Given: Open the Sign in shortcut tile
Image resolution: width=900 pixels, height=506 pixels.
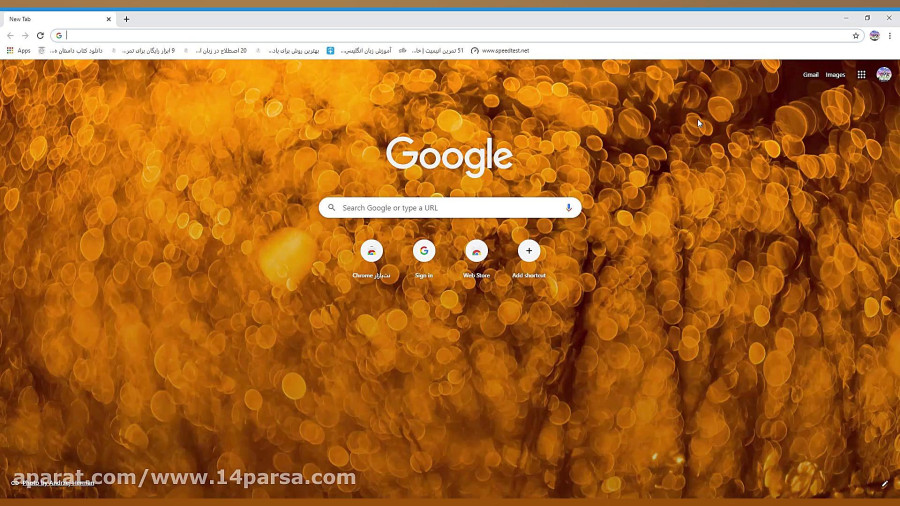Looking at the screenshot, I should click(x=424, y=259).
